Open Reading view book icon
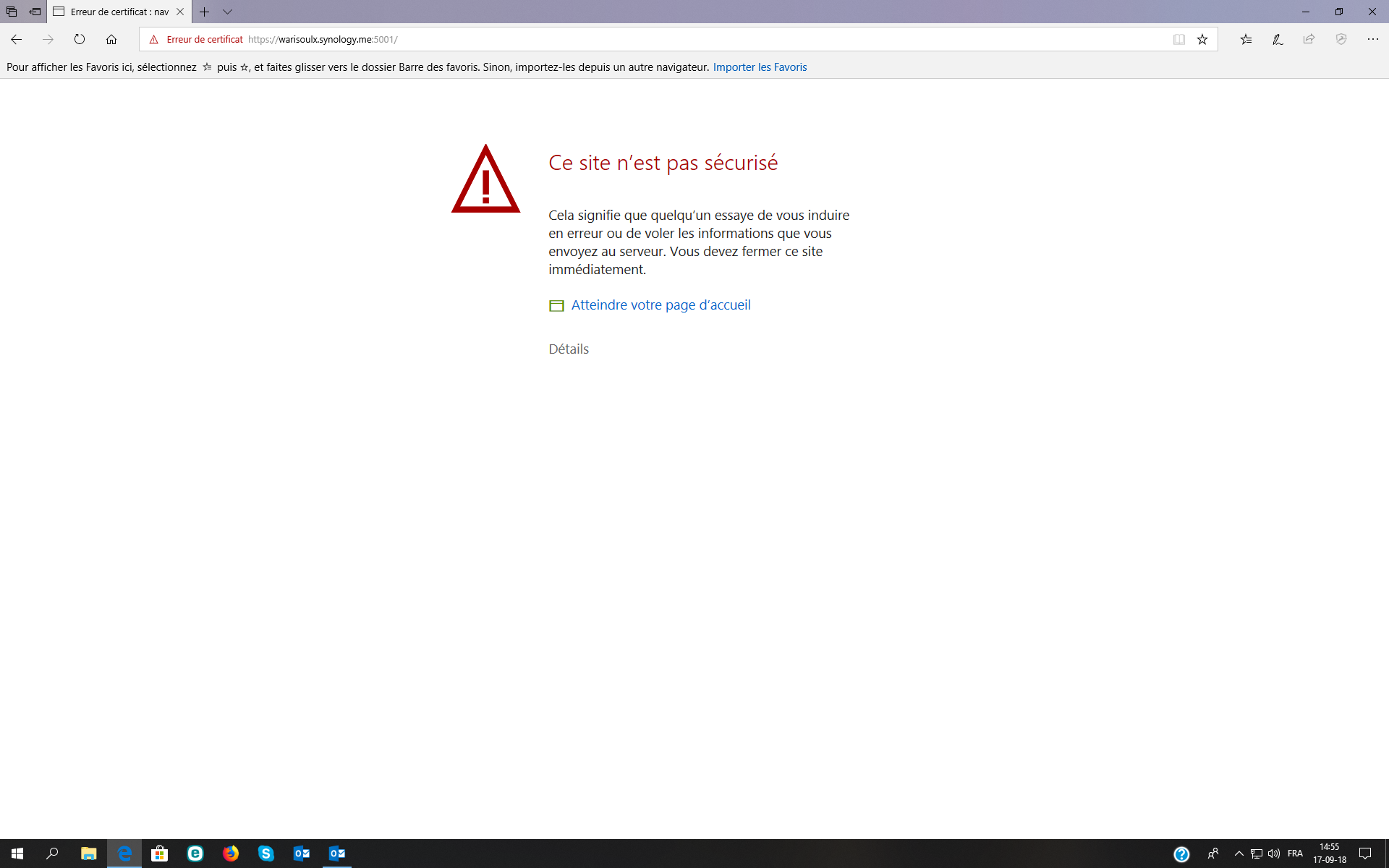The width and height of the screenshot is (1389, 868). coord(1178,39)
